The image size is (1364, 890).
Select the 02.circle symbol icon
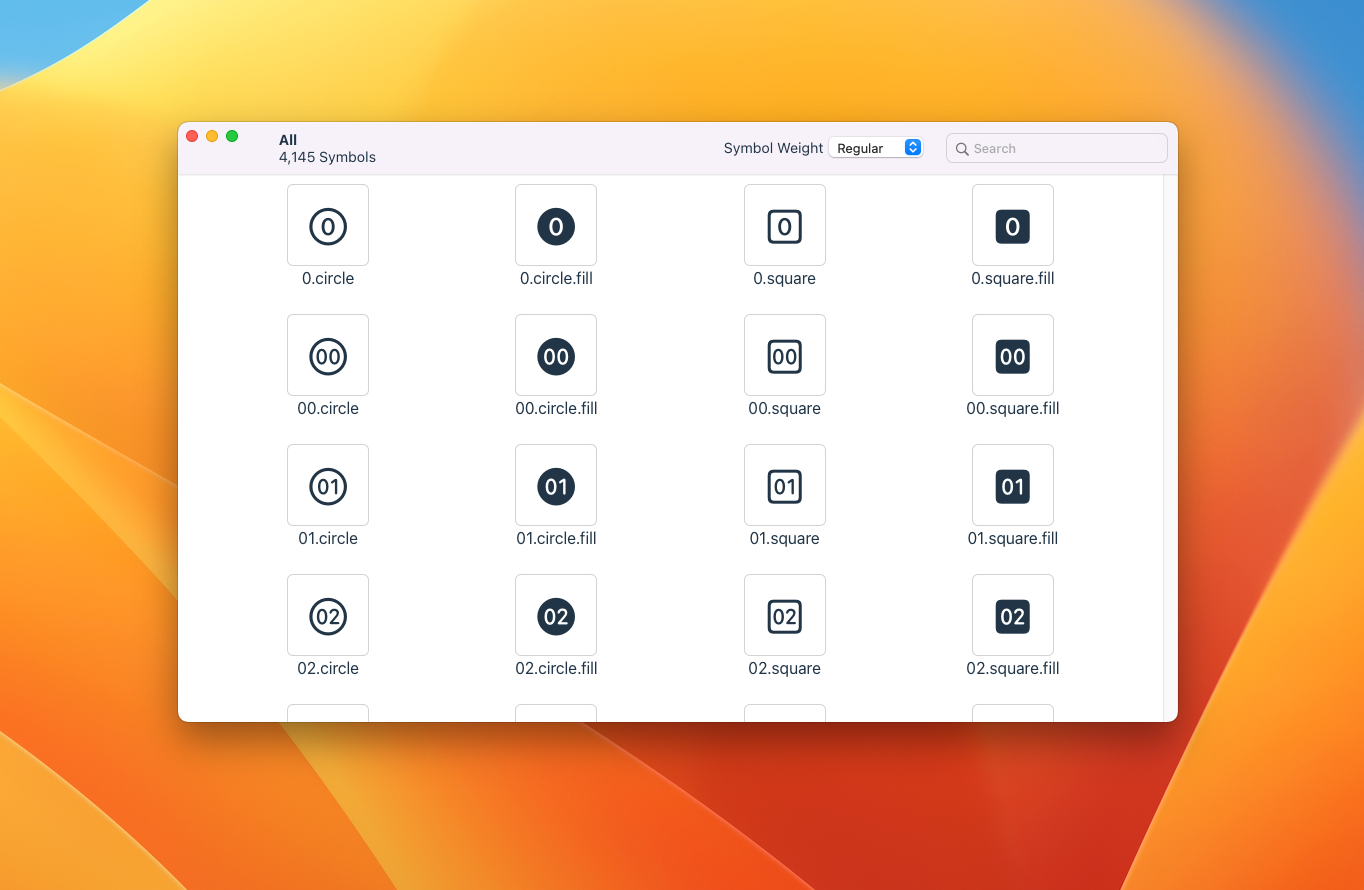328,615
